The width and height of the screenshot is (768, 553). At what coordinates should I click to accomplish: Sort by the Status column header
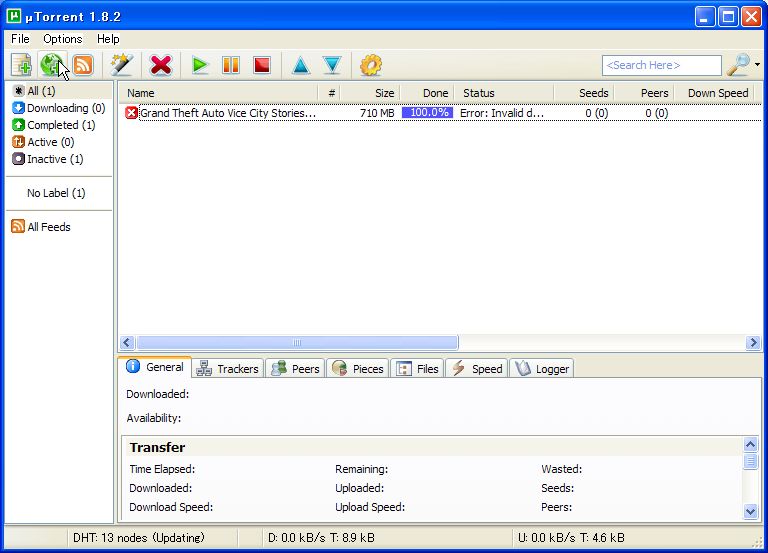[504, 93]
